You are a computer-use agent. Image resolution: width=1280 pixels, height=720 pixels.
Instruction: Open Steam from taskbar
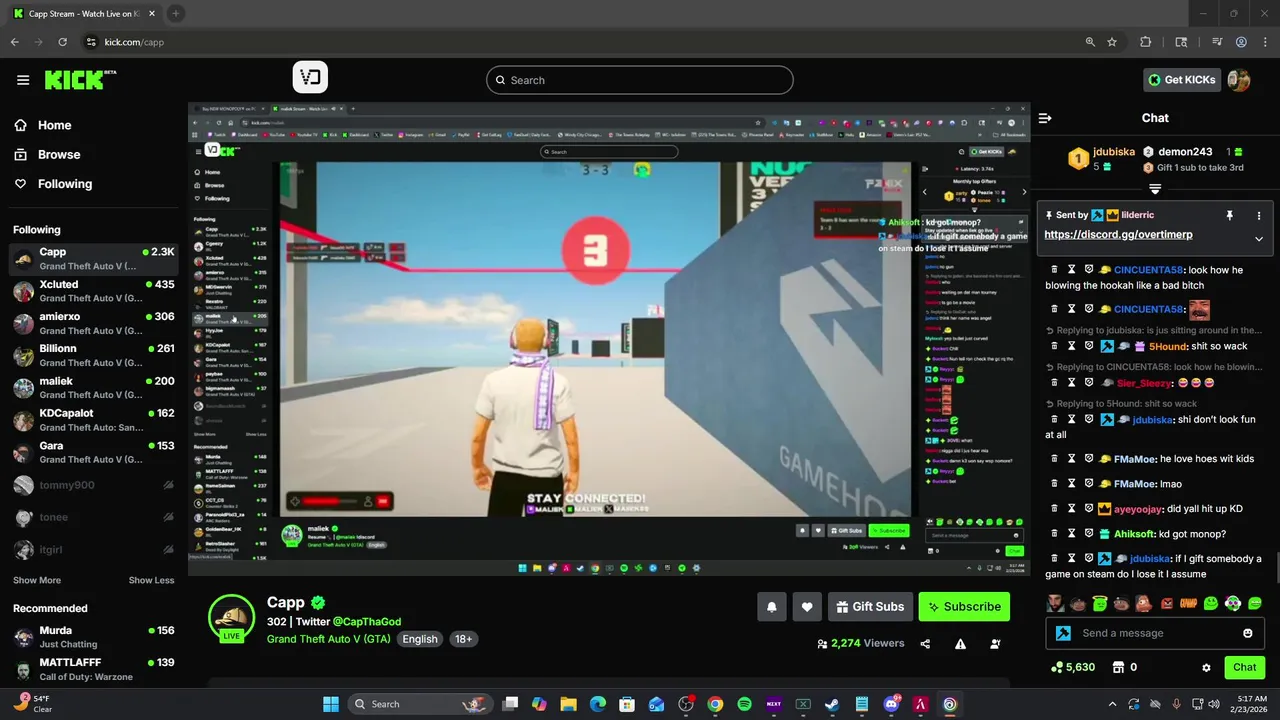(x=832, y=704)
